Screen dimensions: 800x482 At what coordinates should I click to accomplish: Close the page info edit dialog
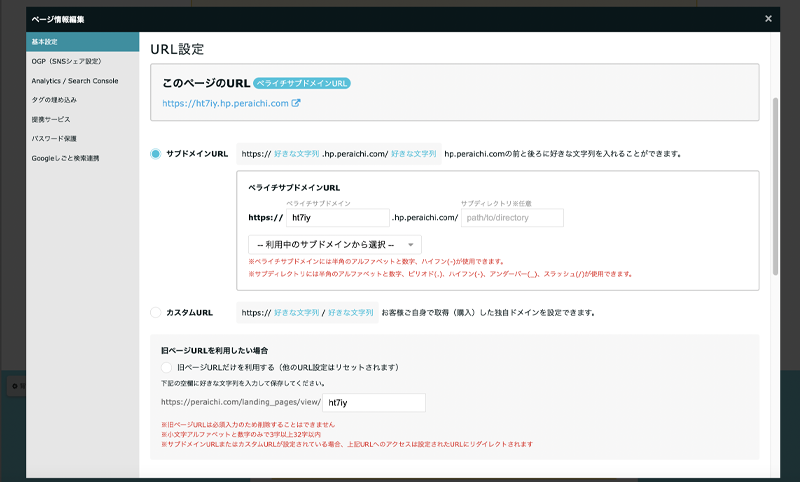(x=768, y=18)
